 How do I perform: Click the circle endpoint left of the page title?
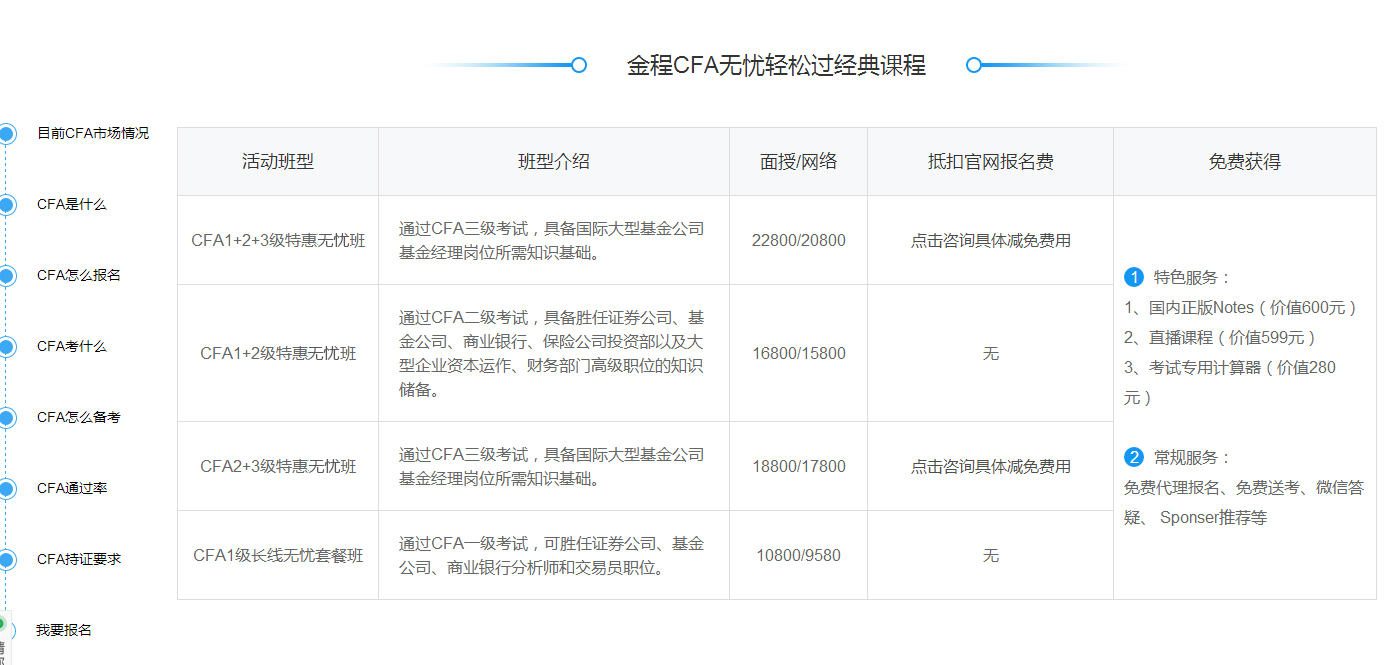(x=578, y=65)
